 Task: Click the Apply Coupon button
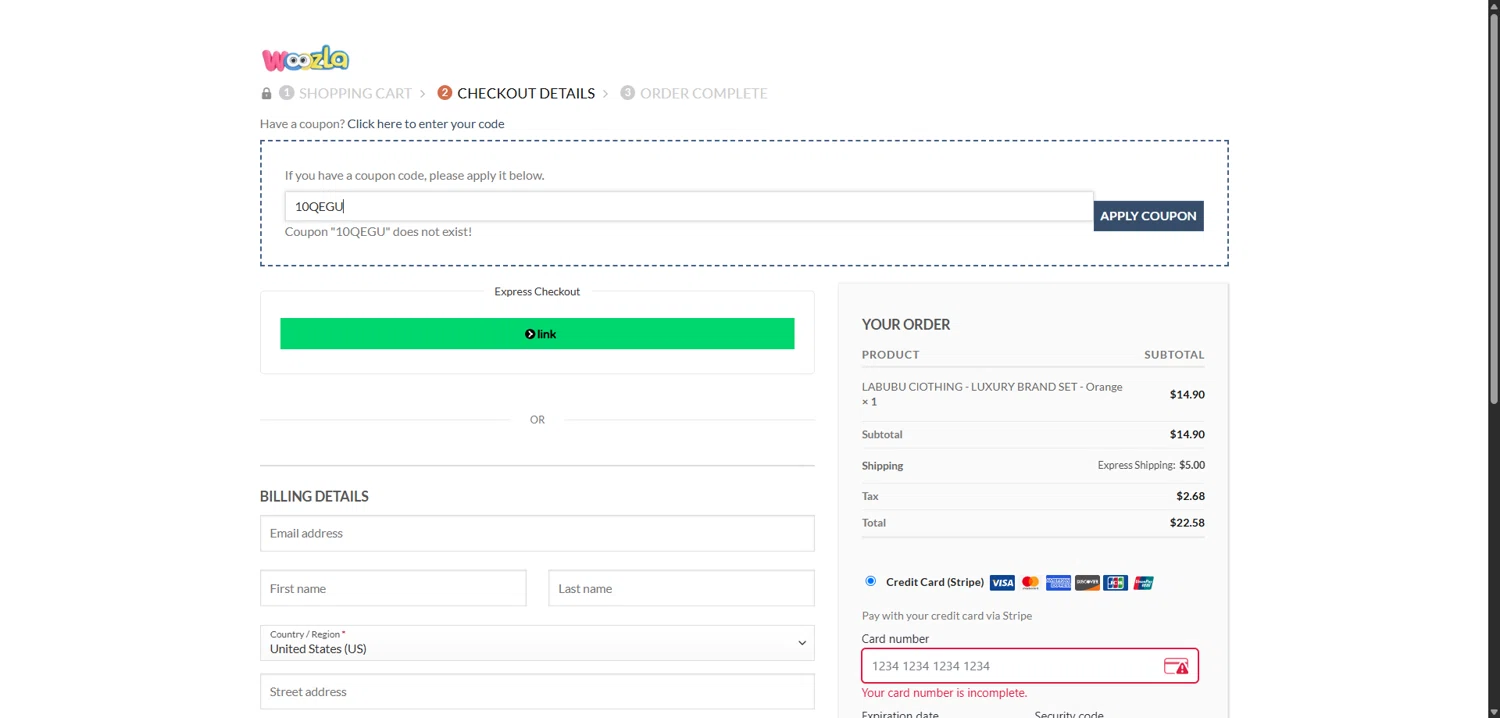point(1148,216)
